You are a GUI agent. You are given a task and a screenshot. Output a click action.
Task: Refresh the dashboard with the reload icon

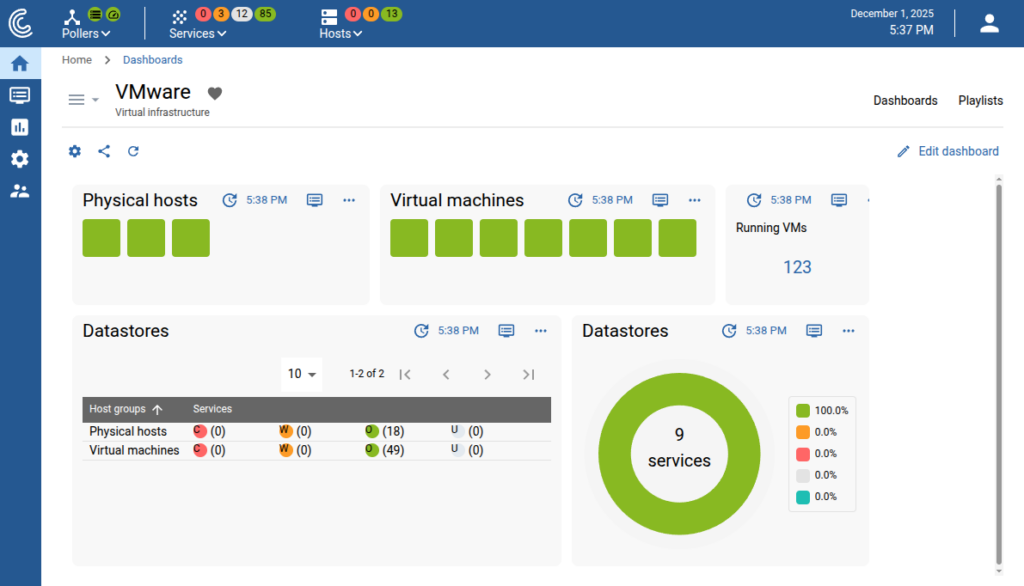coord(133,151)
